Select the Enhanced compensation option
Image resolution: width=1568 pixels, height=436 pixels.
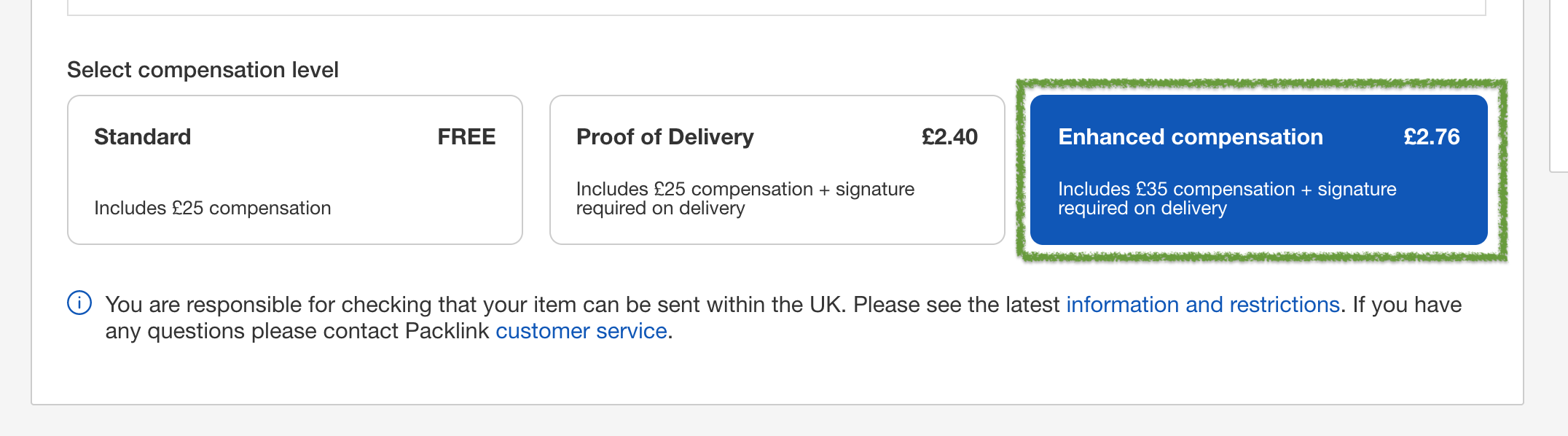pyautogui.click(x=1258, y=170)
